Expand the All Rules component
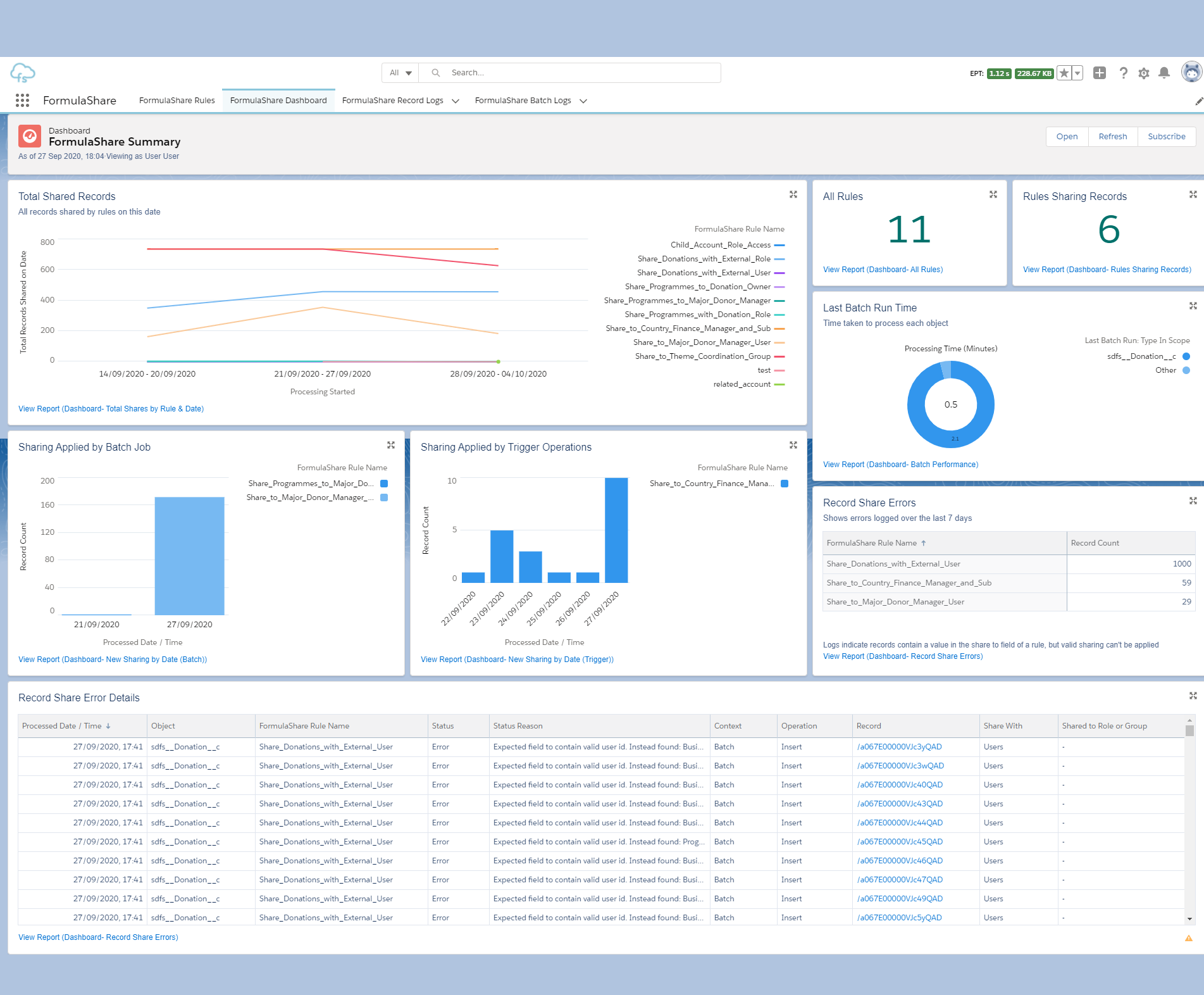1204x995 pixels. click(993, 195)
